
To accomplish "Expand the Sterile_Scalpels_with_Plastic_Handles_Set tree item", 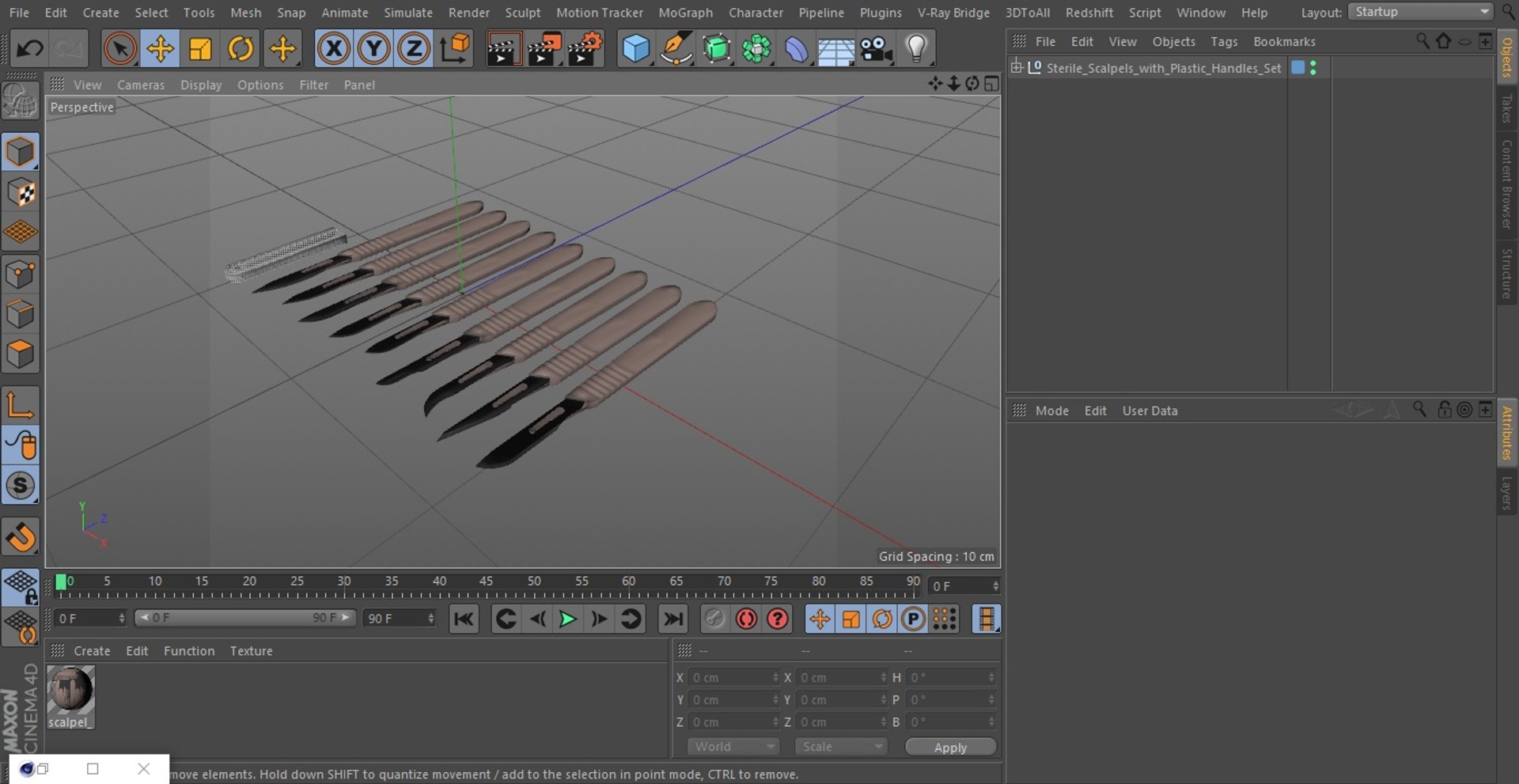I will (x=1017, y=67).
